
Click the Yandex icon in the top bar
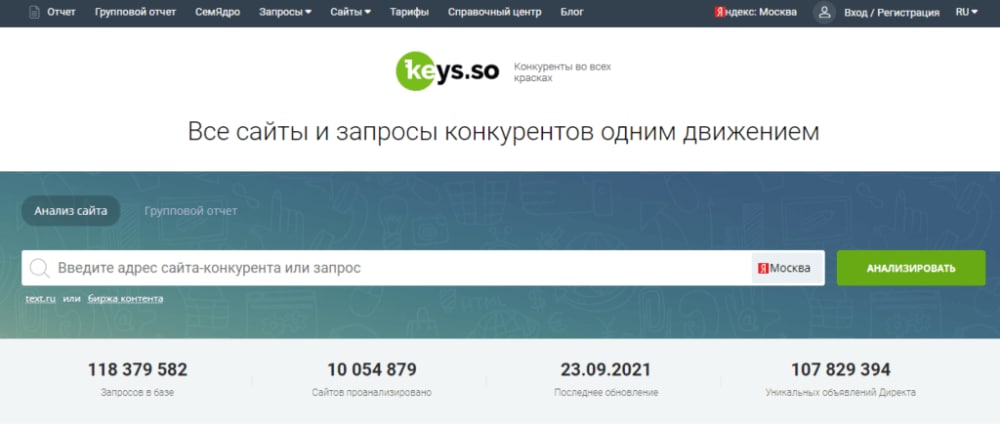click(719, 12)
